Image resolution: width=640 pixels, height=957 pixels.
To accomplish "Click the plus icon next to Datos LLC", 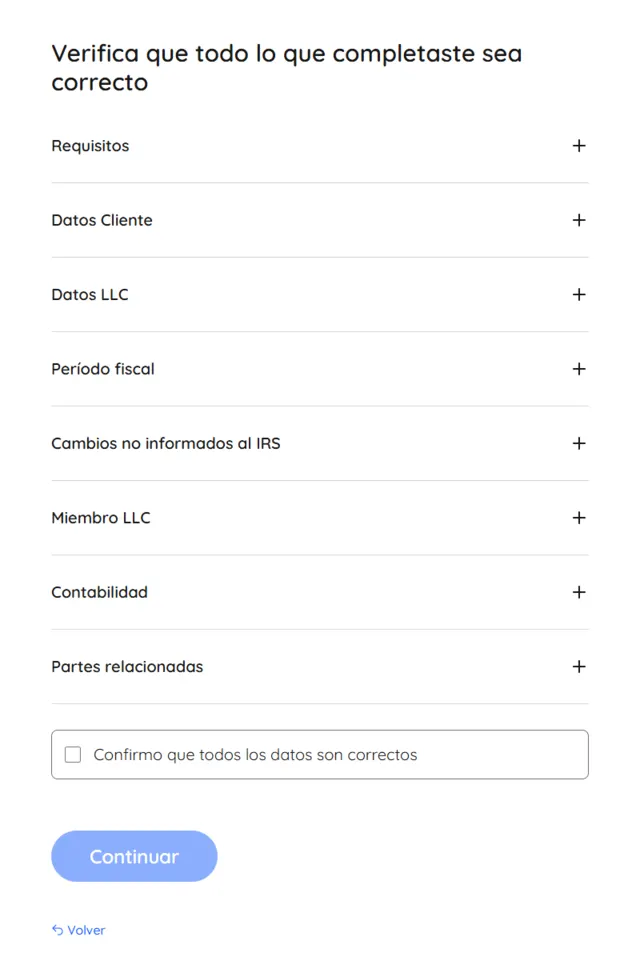I will click(579, 295).
